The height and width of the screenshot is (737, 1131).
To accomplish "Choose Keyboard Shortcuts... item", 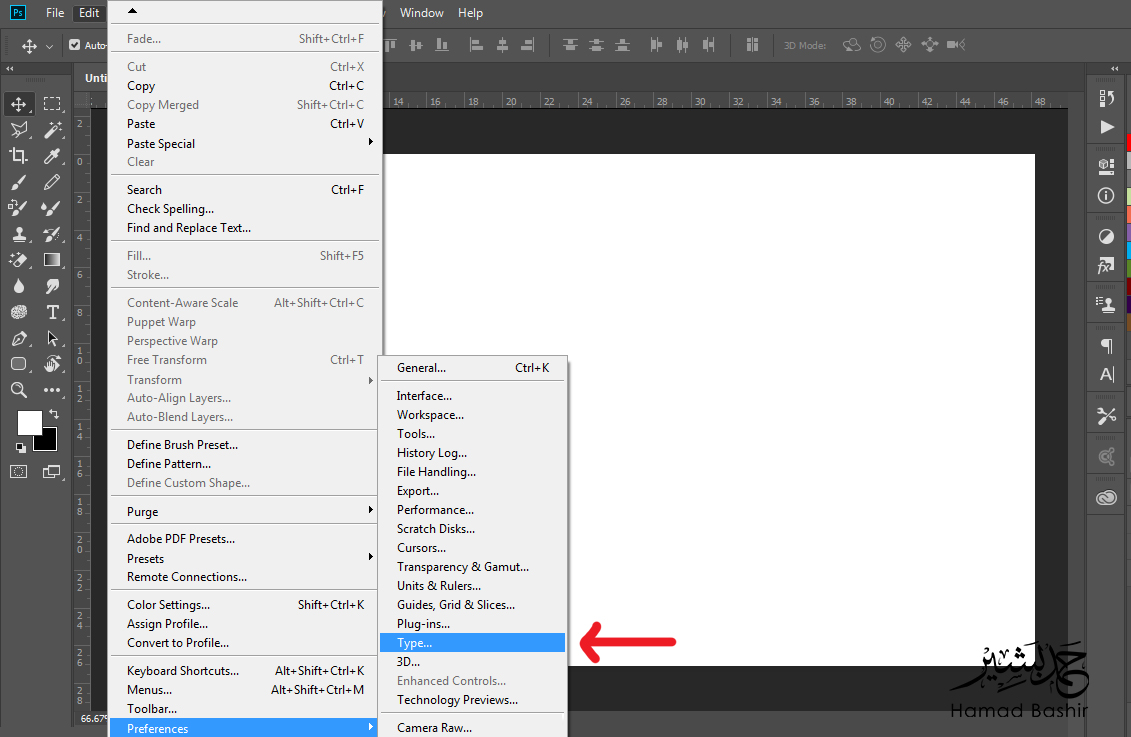I will (245, 671).
